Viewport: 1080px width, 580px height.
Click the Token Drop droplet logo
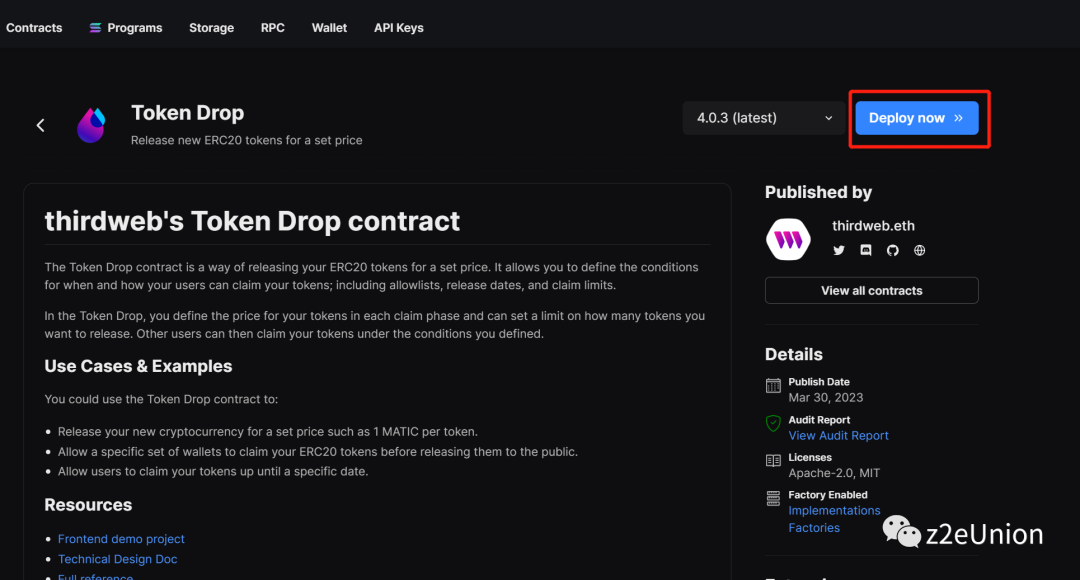click(x=91, y=125)
